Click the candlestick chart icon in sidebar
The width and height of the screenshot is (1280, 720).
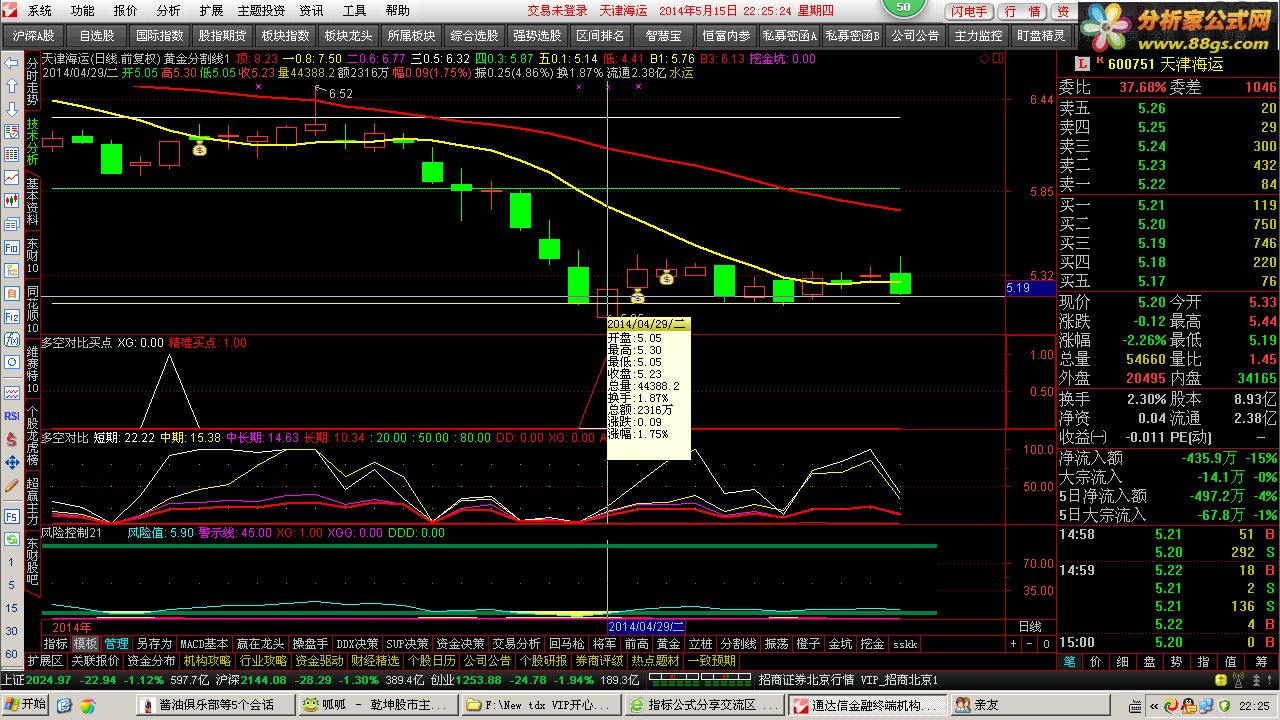pos(11,201)
